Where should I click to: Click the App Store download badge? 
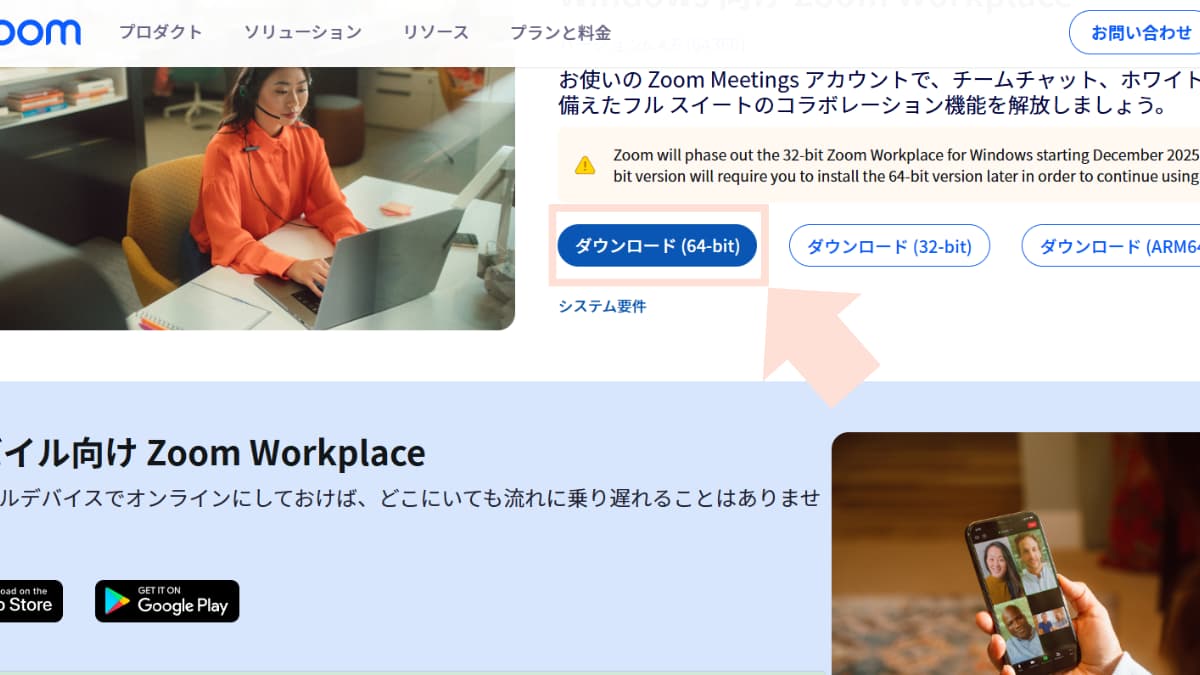point(31,601)
